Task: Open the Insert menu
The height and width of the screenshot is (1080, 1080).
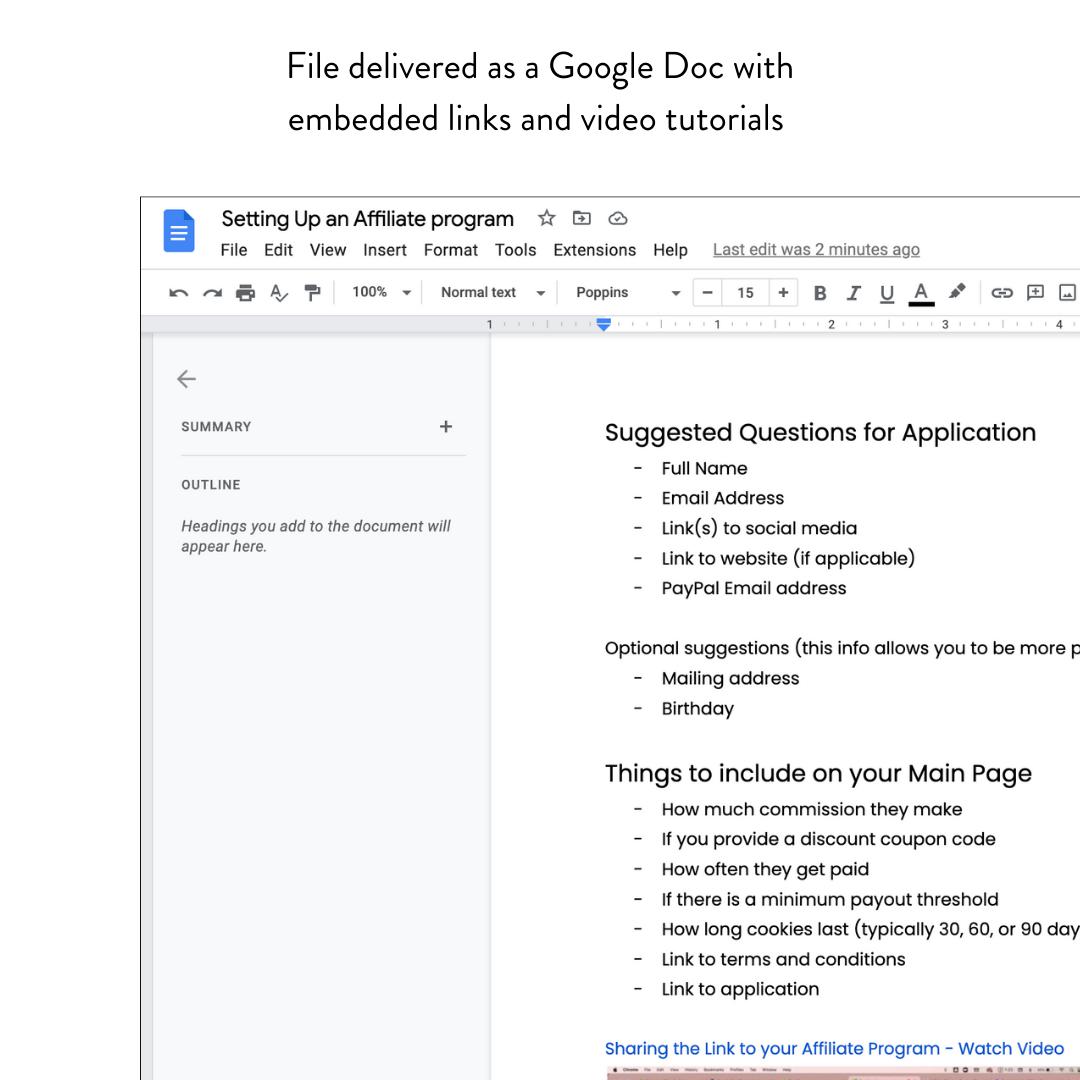Action: tap(384, 250)
